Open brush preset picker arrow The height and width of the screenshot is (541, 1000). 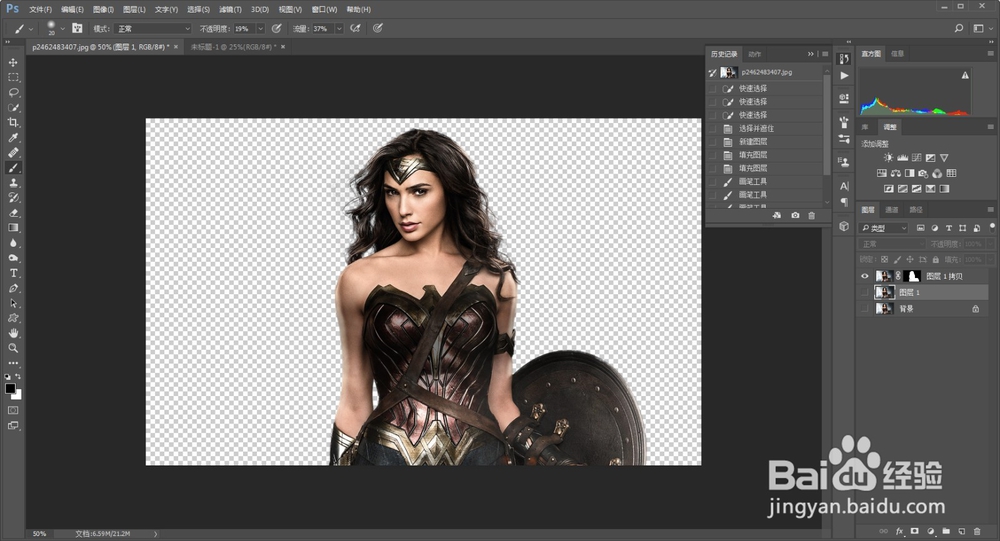pos(62,29)
